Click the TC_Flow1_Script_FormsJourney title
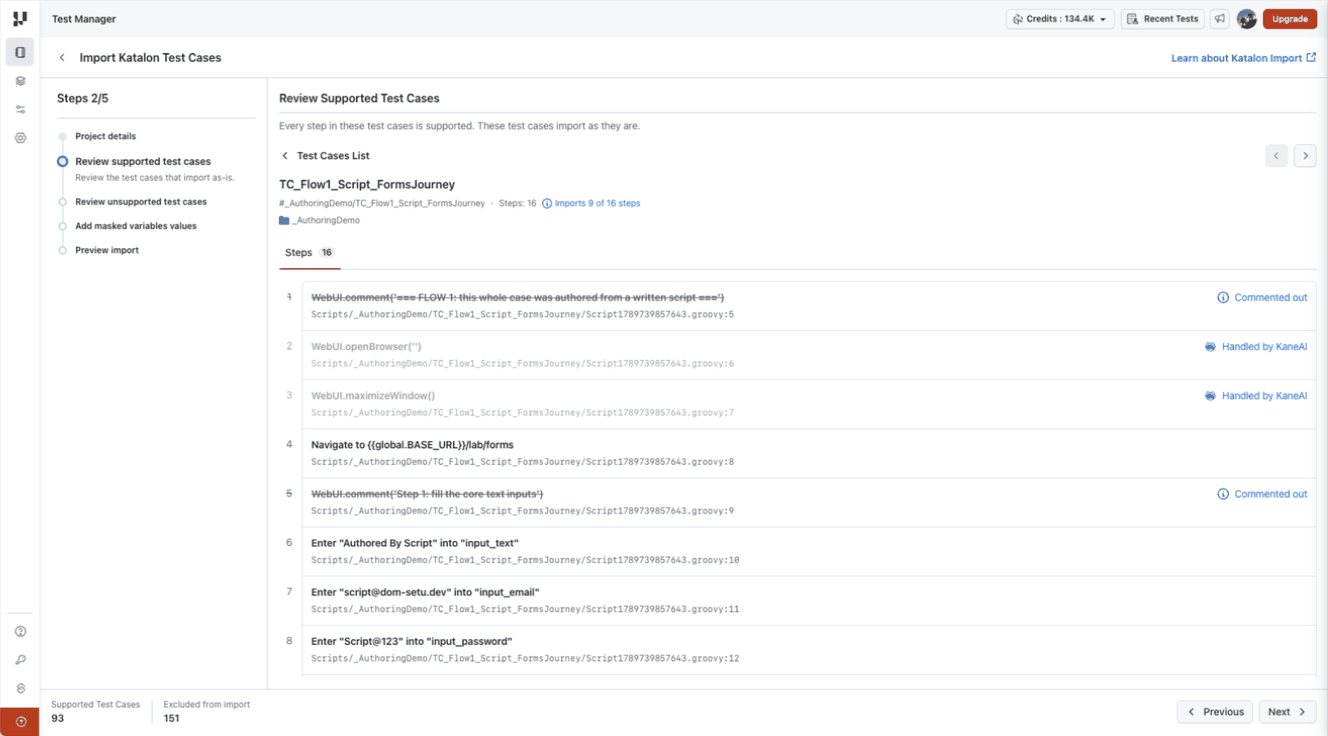This screenshot has height=736, width=1328. [x=367, y=184]
